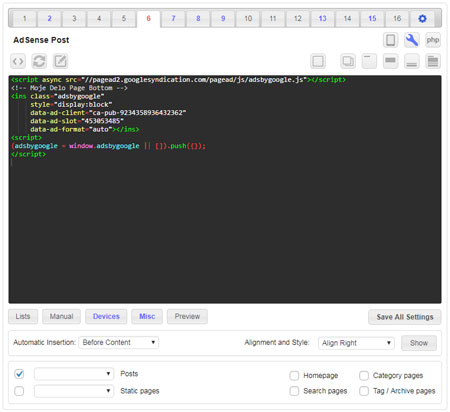This screenshot has width=450, height=412.
Task: Open the gear settings tab
Action: 422,18
